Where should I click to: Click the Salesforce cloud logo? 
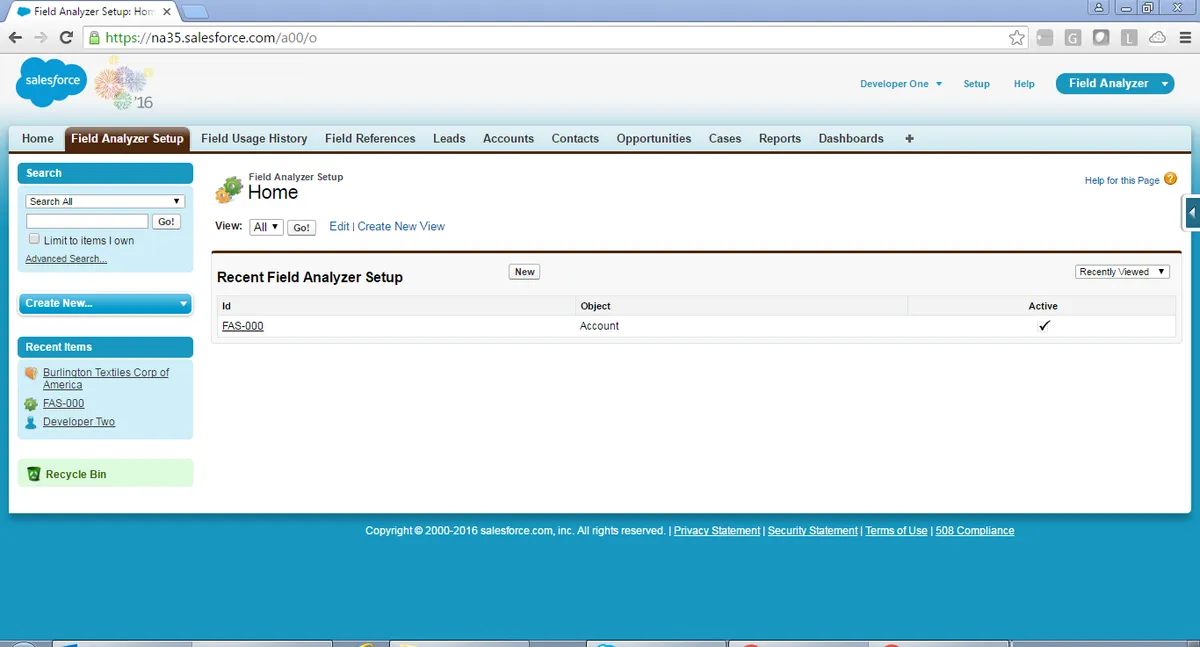point(53,82)
